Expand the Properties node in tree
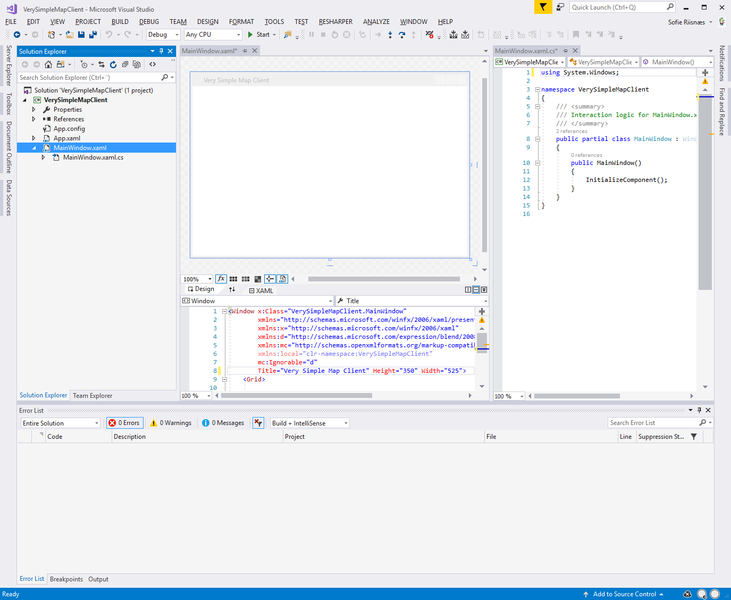Viewport: 731px width, 600px height. click(x=34, y=110)
